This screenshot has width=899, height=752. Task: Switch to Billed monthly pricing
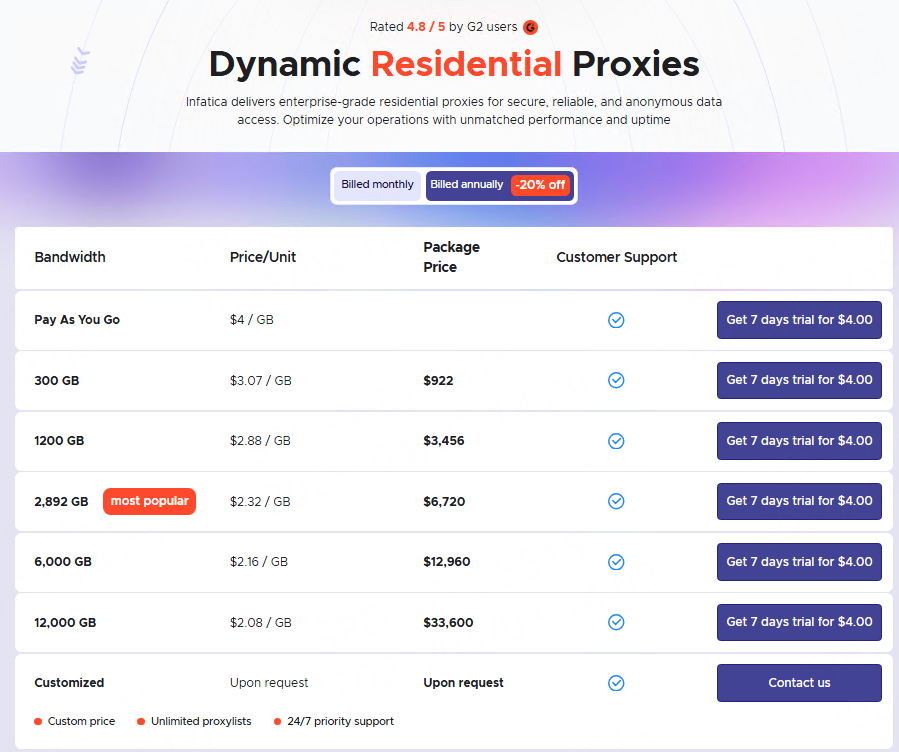click(x=377, y=185)
